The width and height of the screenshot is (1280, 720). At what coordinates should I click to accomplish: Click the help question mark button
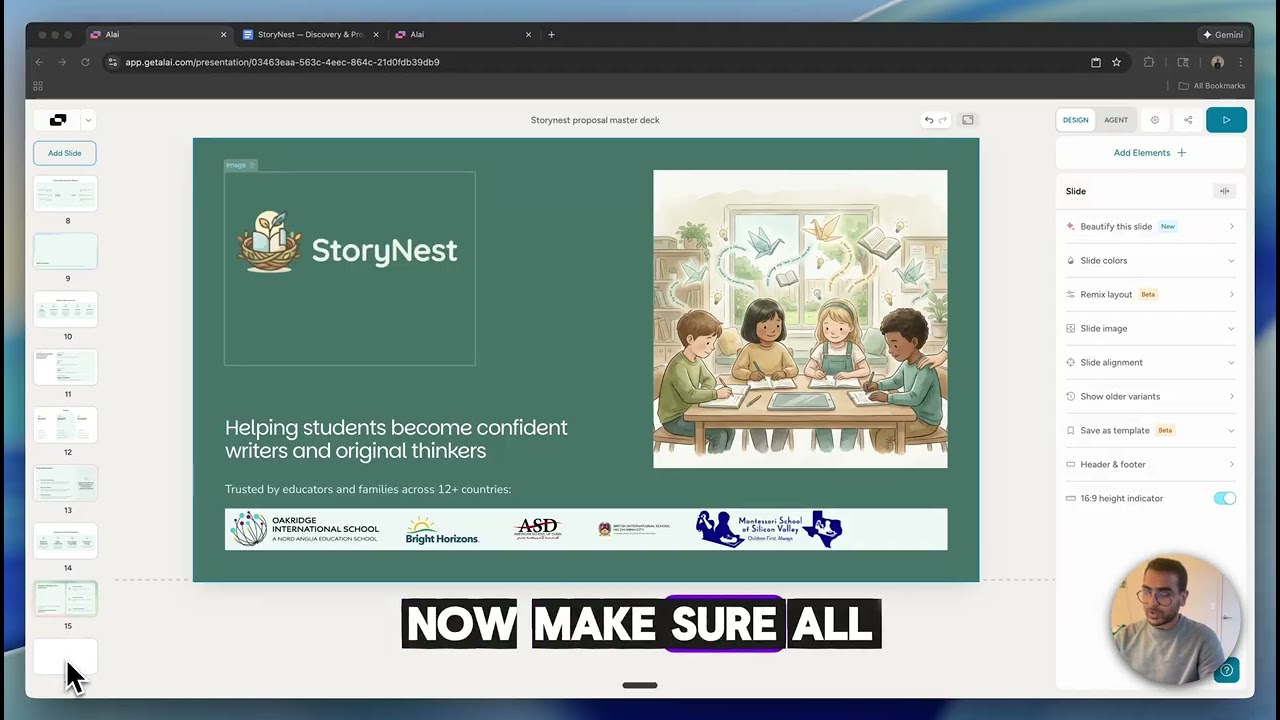click(x=1227, y=670)
